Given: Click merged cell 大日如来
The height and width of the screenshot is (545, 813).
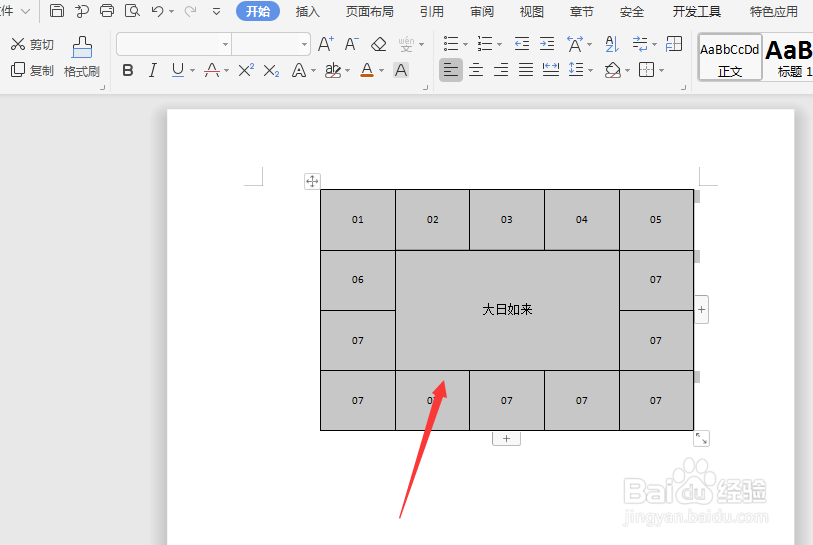Looking at the screenshot, I should click(507, 310).
